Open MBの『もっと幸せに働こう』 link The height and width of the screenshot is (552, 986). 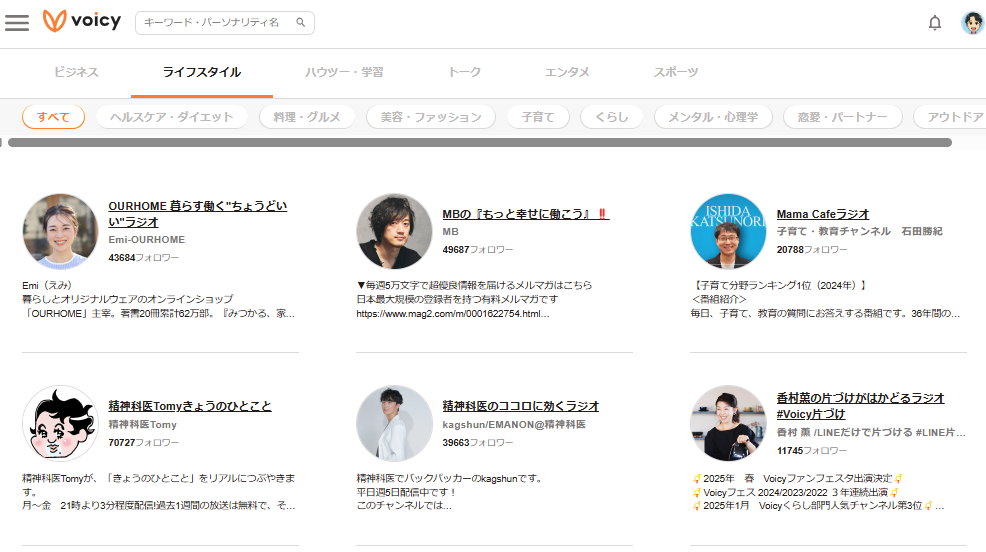point(526,214)
